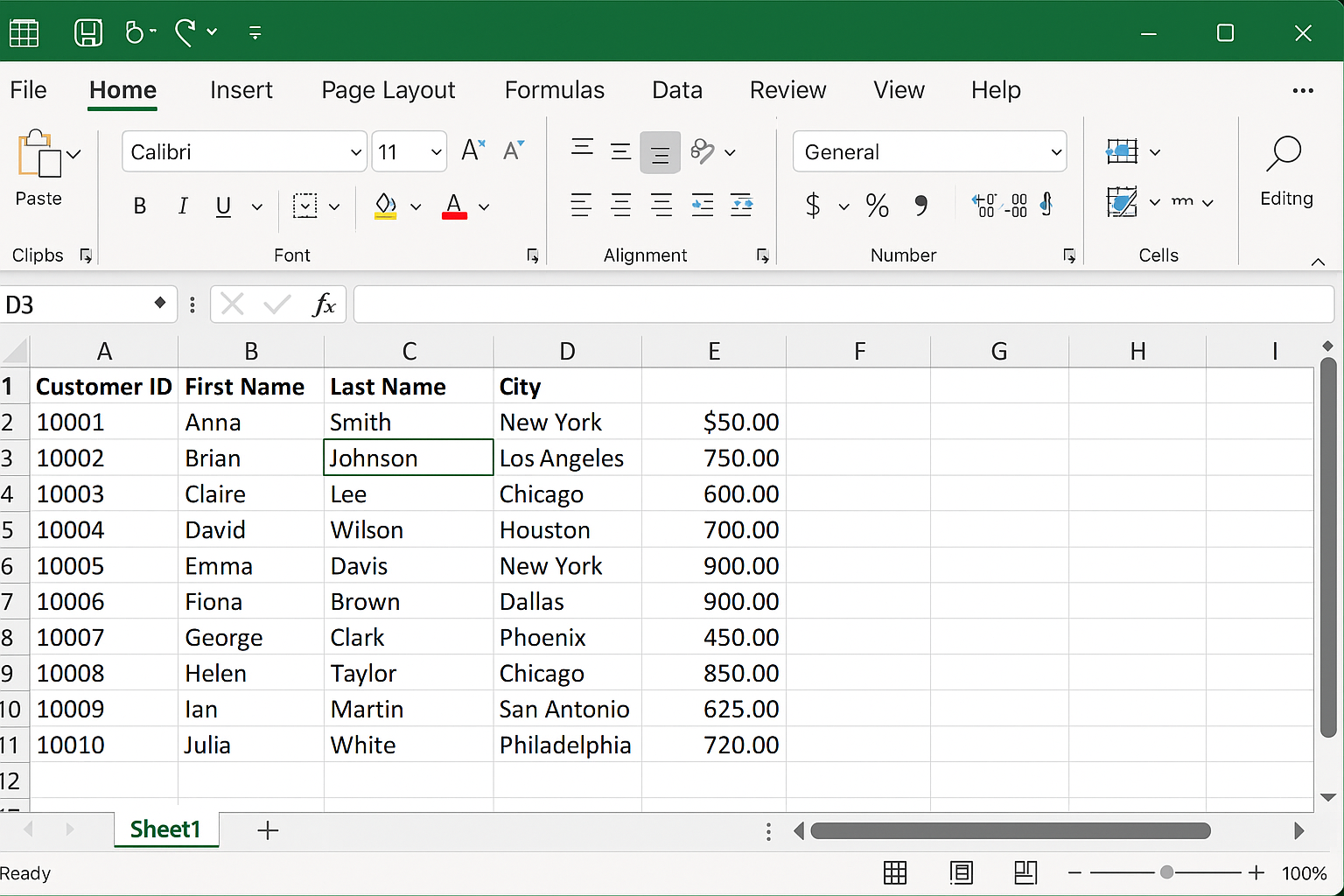1344x896 pixels.
Task: Collapse the ribbon with the chevron
Action: pos(1318,262)
